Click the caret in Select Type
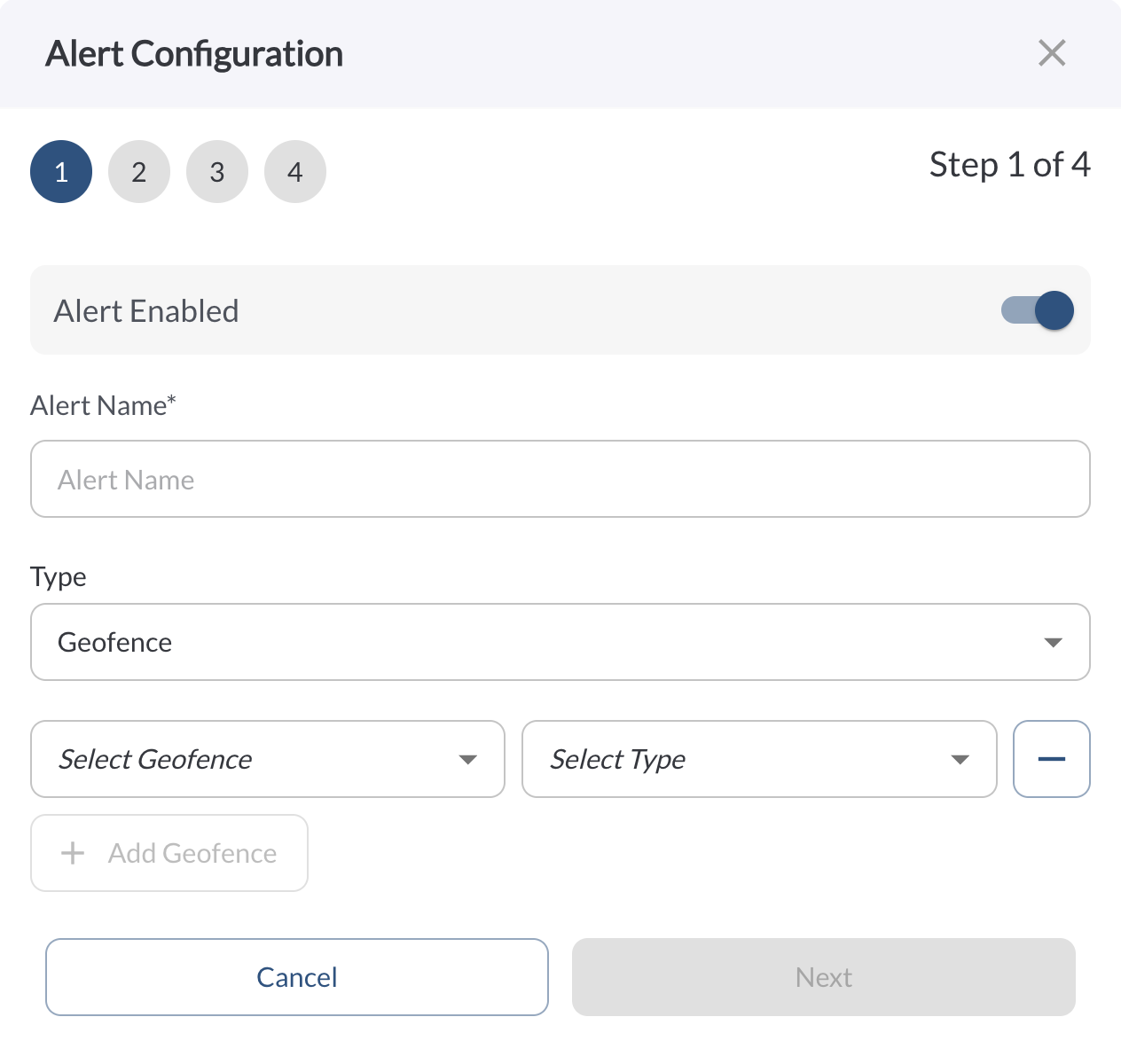Viewport: 1121px width, 1064px height. [960, 760]
